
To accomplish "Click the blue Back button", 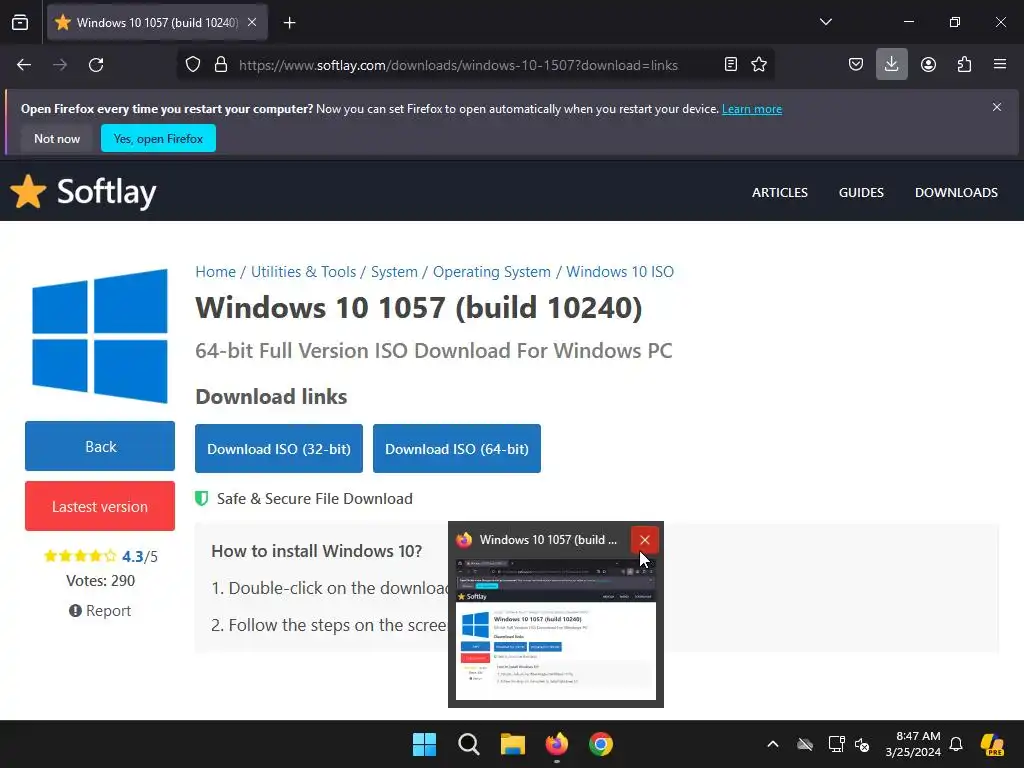I will 100,446.
